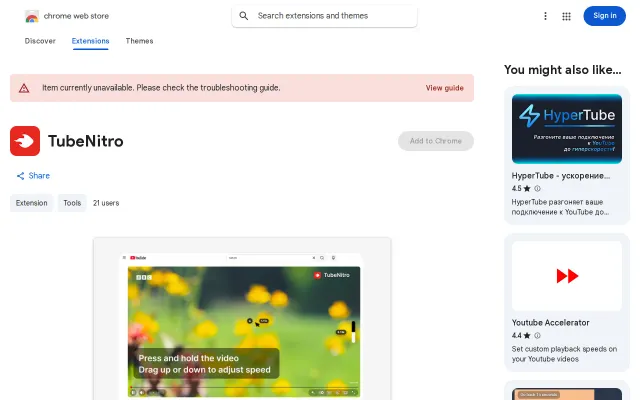Click the 'HyperTube разгоняет ваше' description
The height and width of the screenshot is (400, 640).
[x=560, y=207]
